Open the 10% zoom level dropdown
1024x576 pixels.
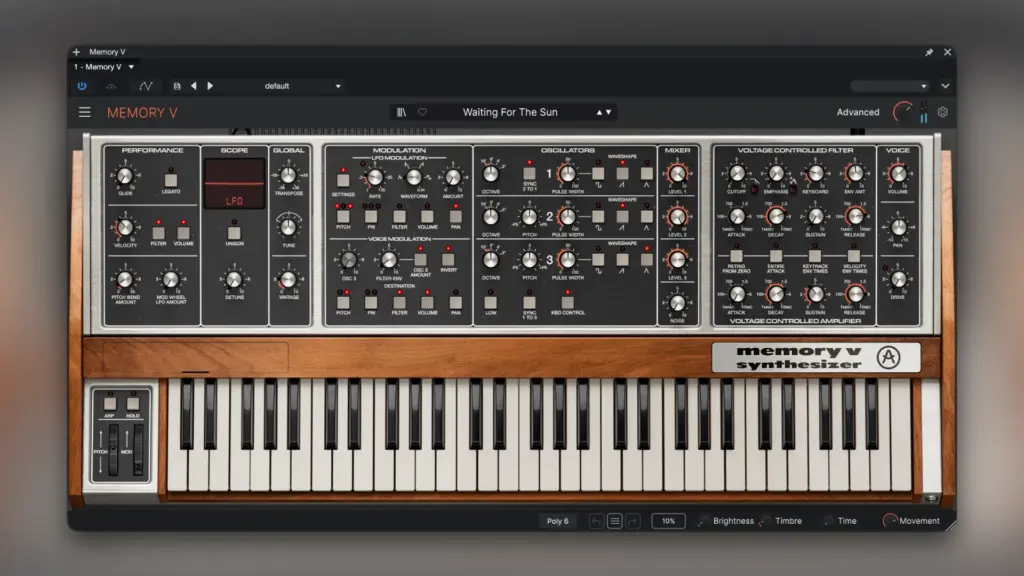pyautogui.click(x=668, y=521)
